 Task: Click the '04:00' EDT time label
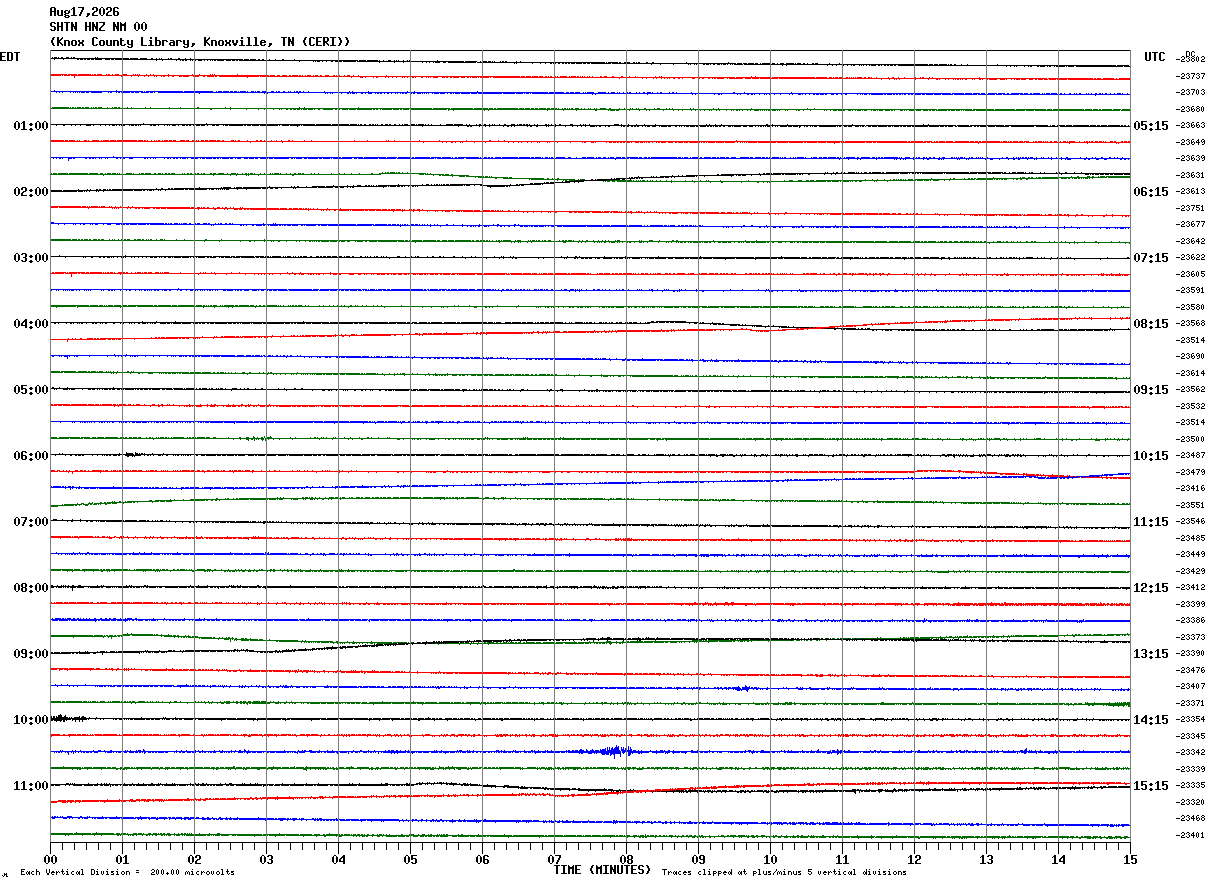30,324
